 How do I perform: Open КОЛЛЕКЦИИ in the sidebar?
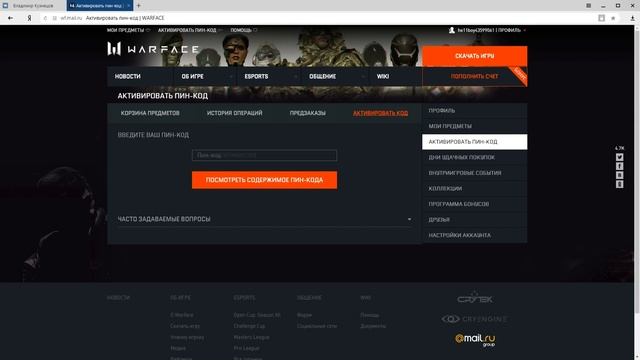tap(475, 189)
